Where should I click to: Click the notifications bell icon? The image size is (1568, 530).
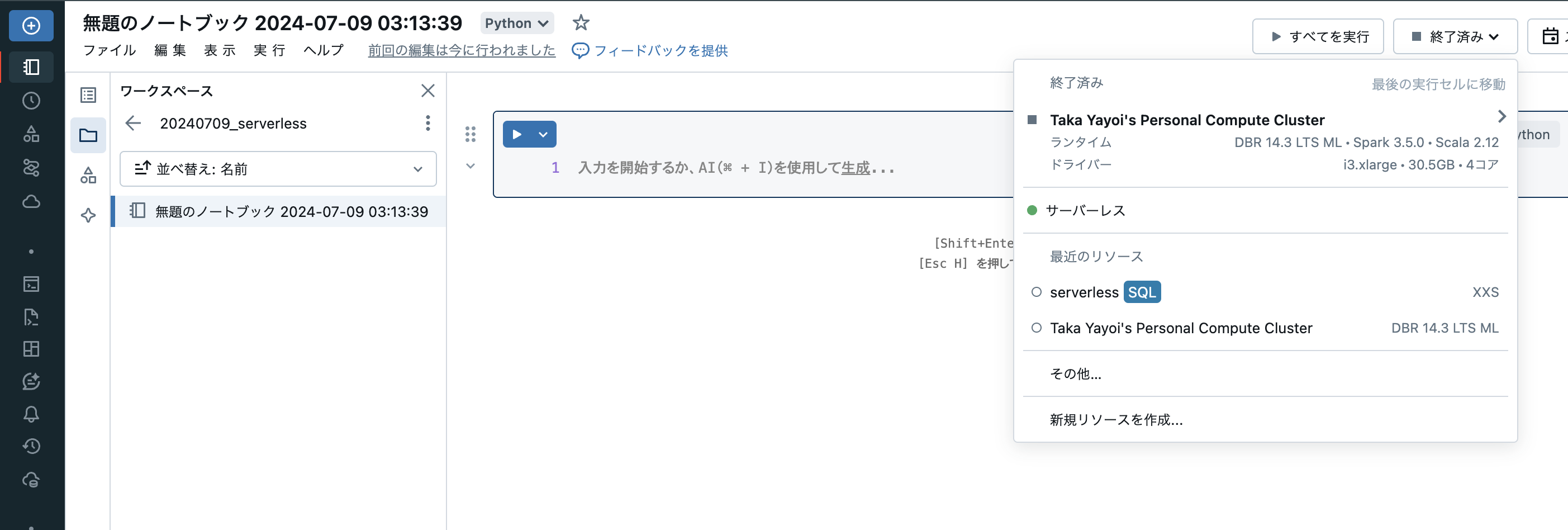pyautogui.click(x=31, y=414)
